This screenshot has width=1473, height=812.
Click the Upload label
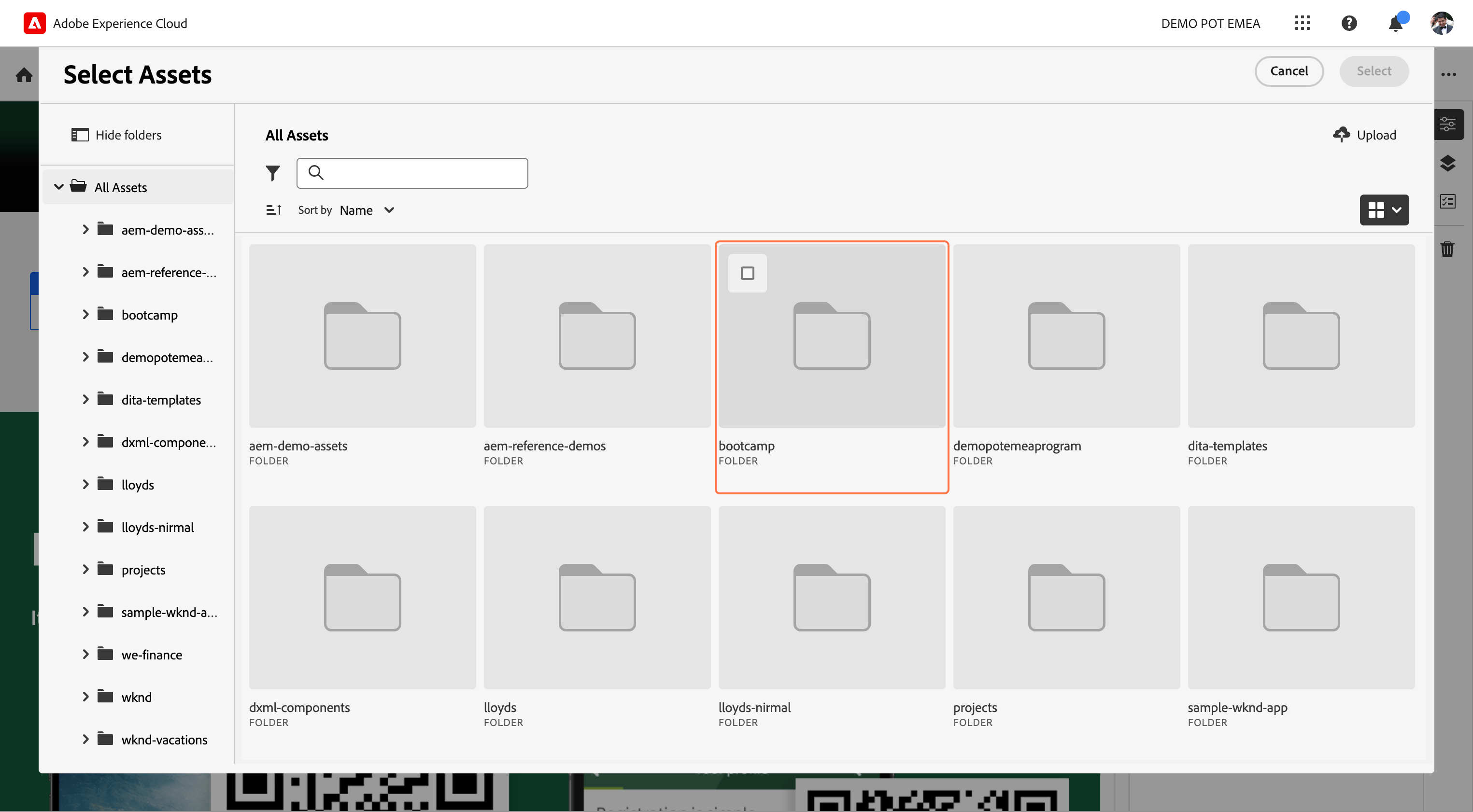(1376, 136)
